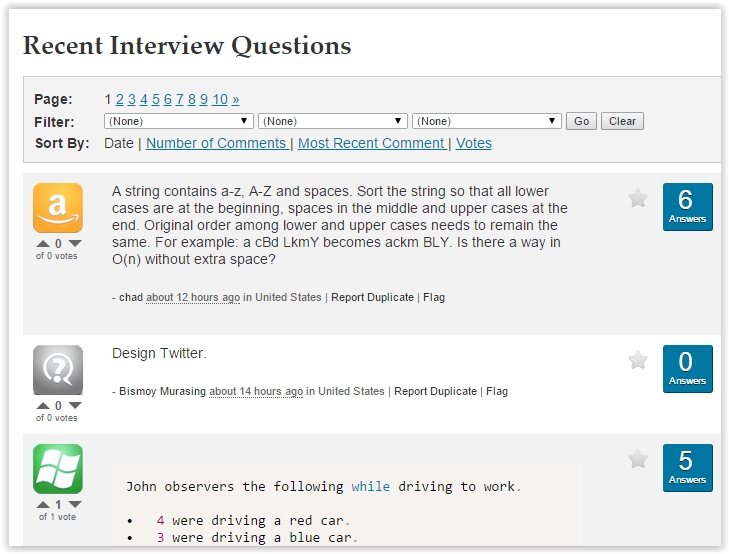Upvote the John observes cars question
The image size is (729, 554).
coord(42,505)
